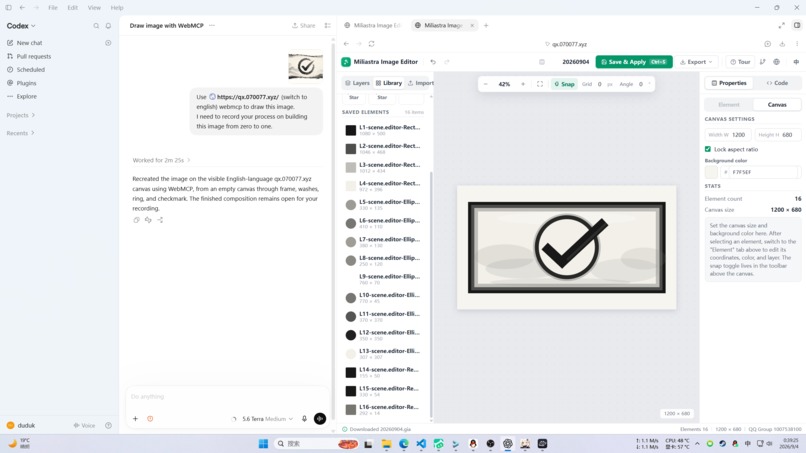Toggle the Snap button
806x453 pixels.
point(564,84)
